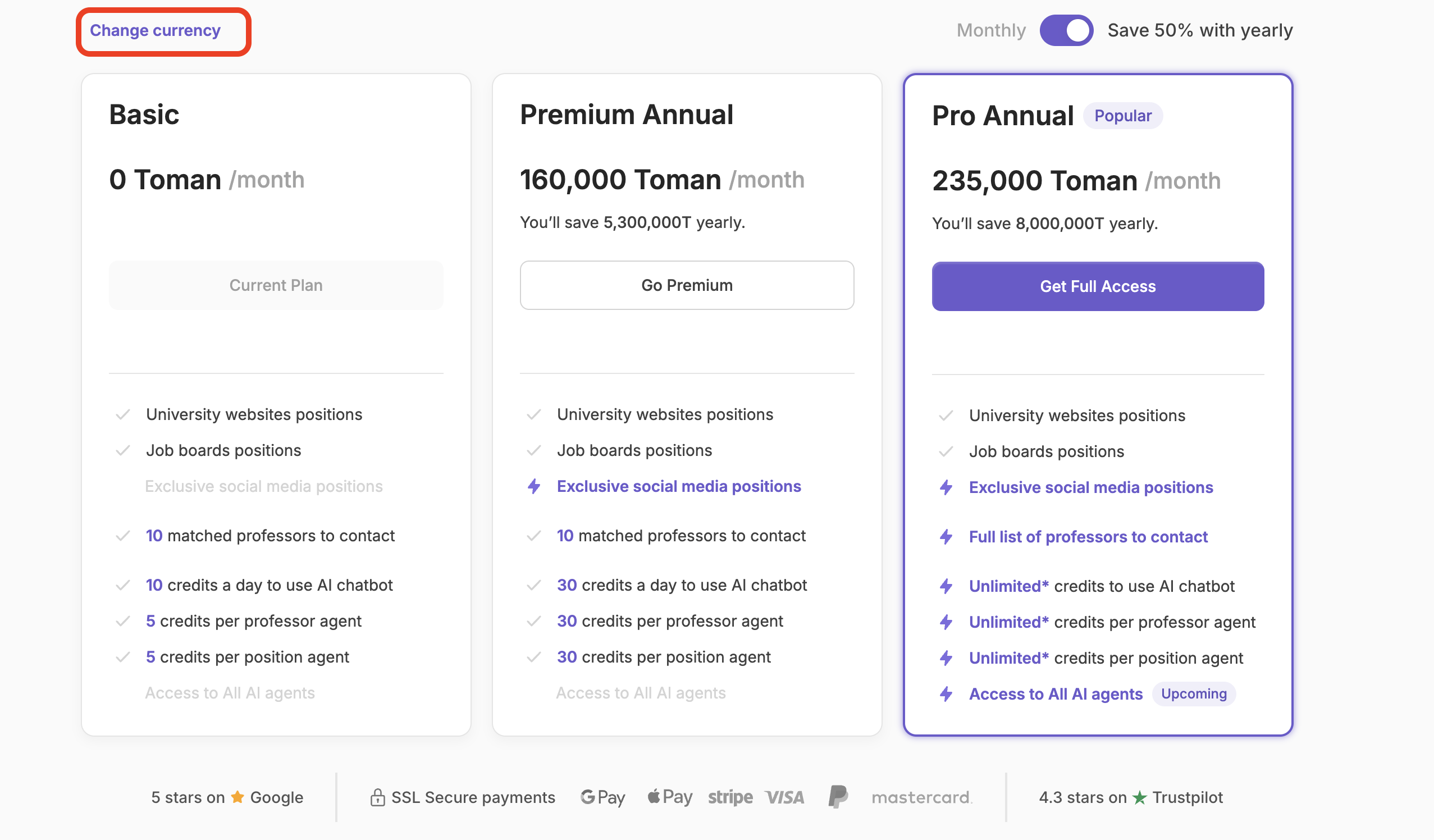
Task: Click the checkmark beside Basic Job boards positions
Action: click(123, 450)
